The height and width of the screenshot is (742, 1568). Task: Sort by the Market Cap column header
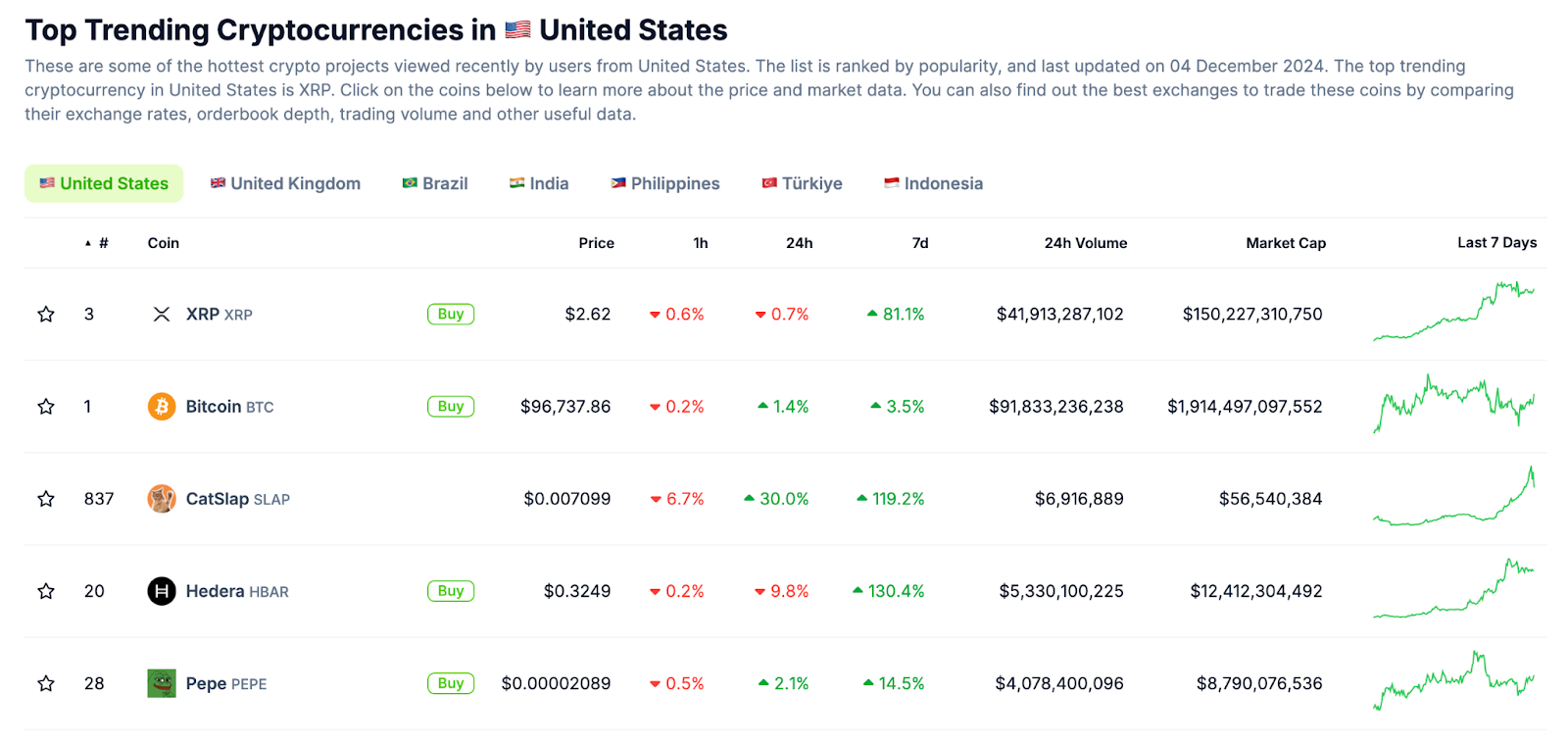click(x=1285, y=243)
